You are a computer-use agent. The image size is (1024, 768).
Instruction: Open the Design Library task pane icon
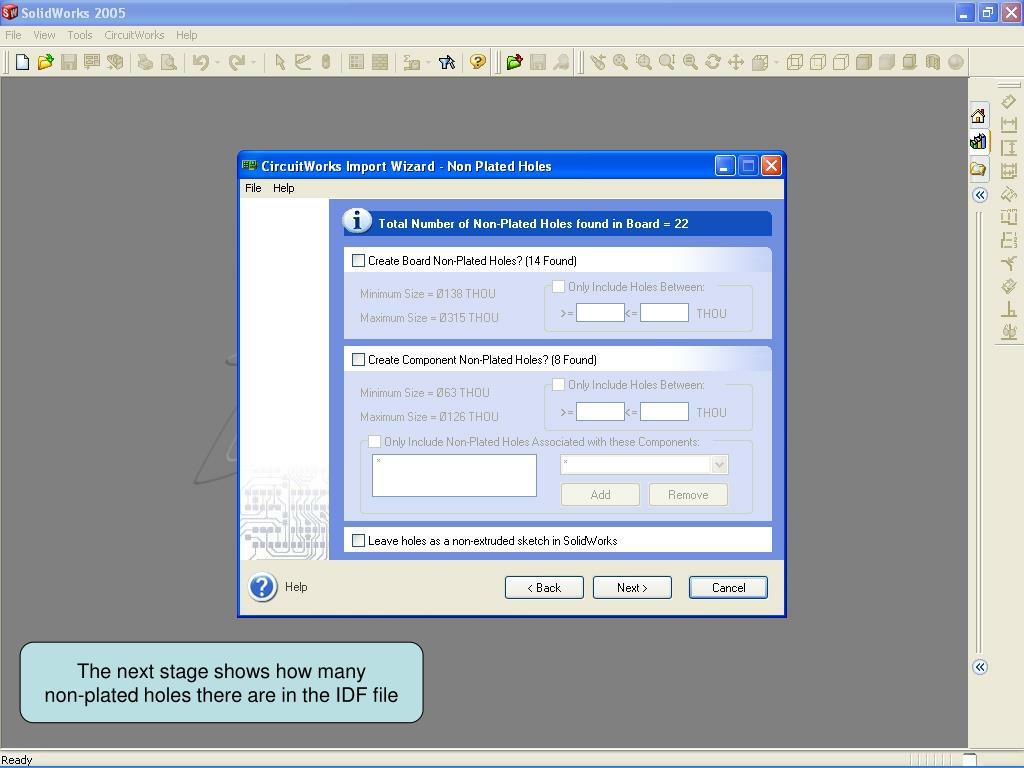click(978, 141)
